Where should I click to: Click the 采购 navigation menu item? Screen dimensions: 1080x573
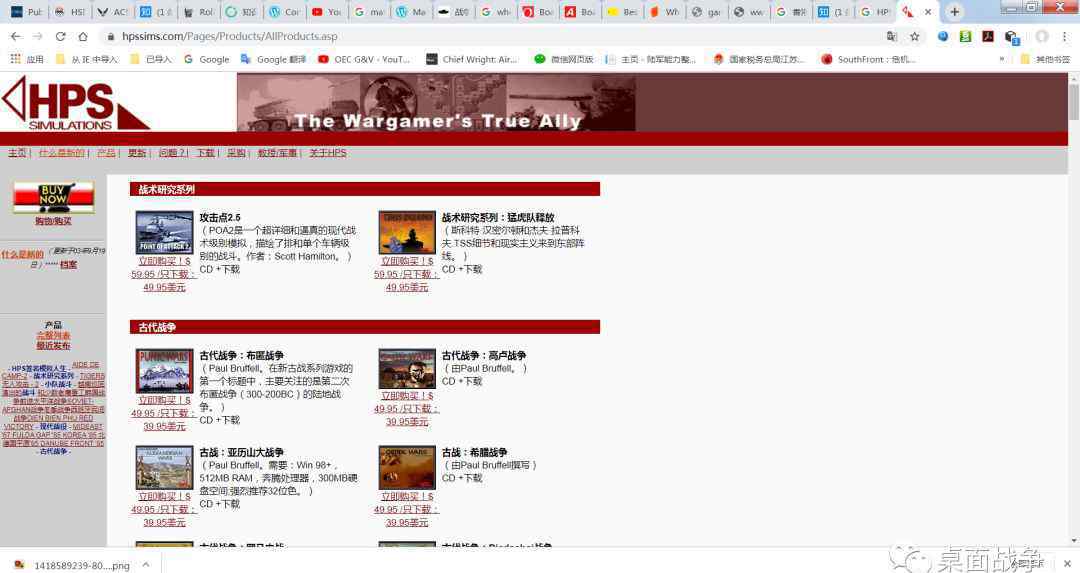point(236,153)
